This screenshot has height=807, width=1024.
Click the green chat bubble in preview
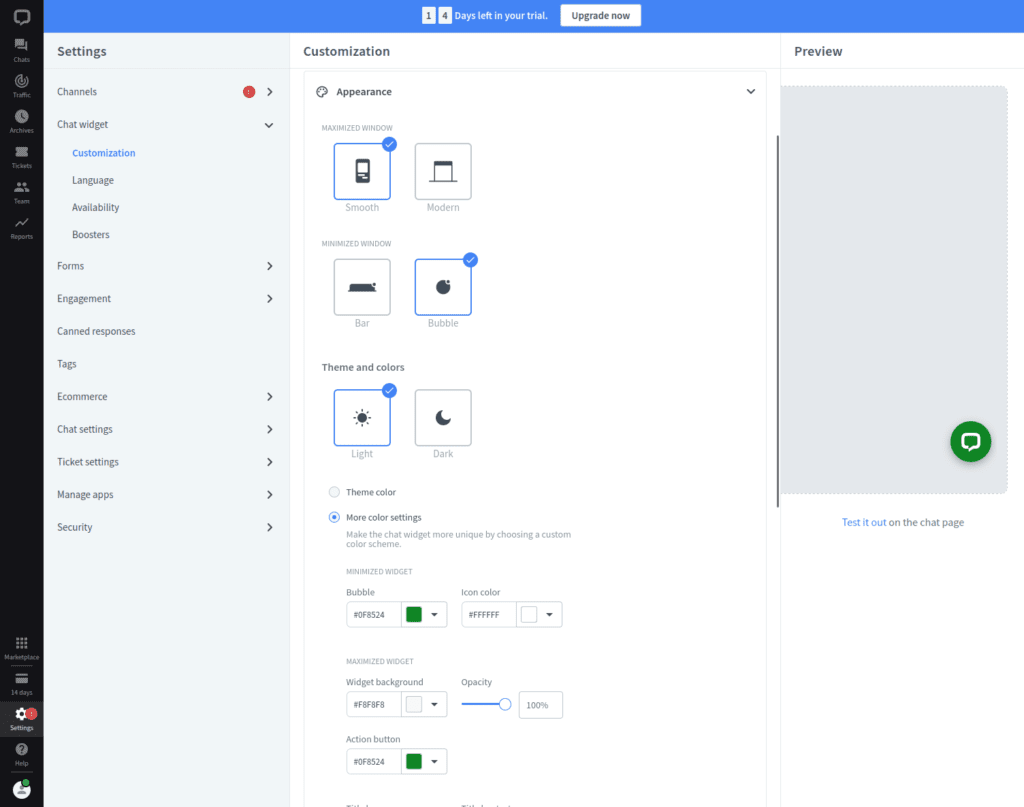pos(970,441)
